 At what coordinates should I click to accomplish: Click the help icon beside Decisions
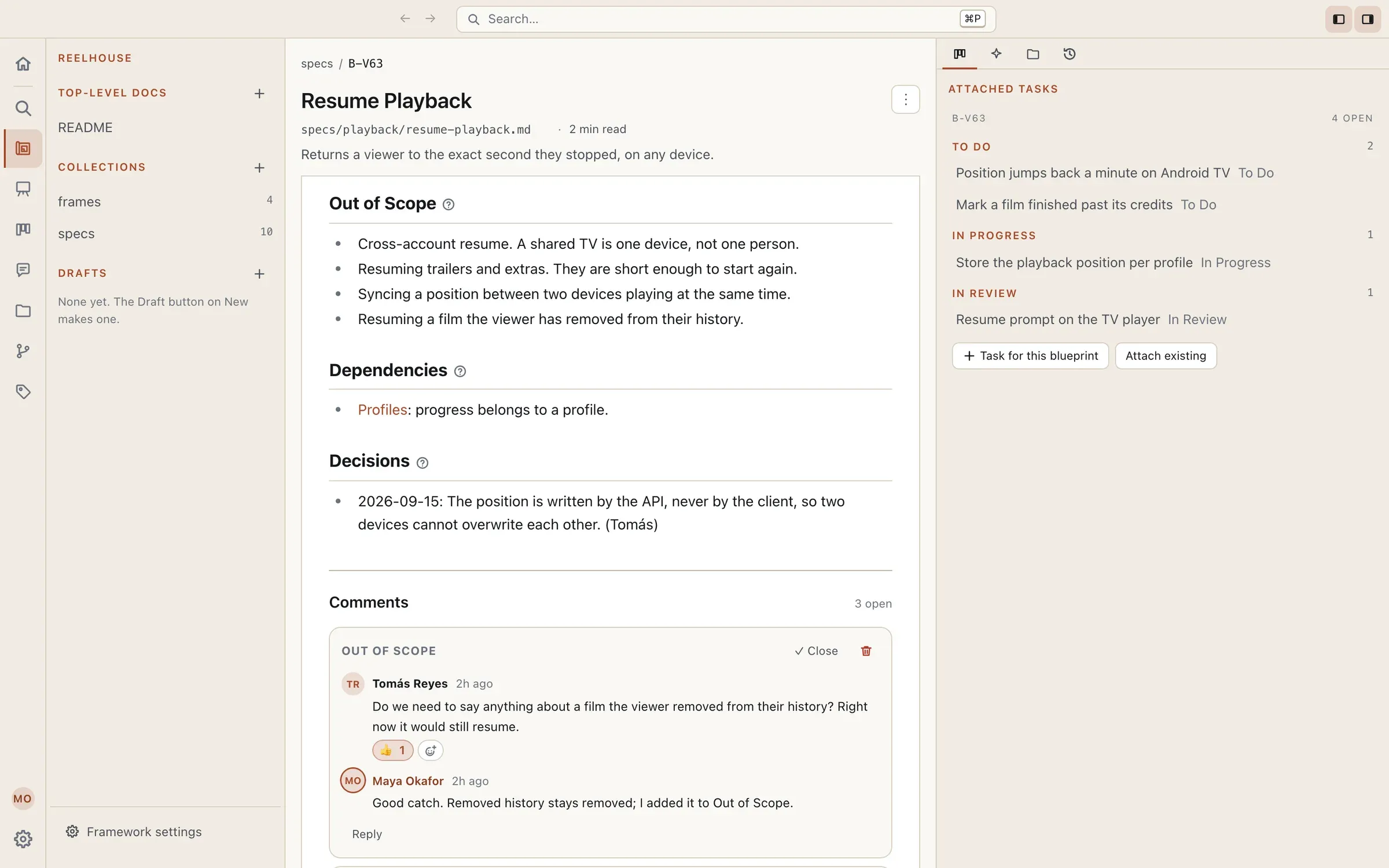[422, 463]
